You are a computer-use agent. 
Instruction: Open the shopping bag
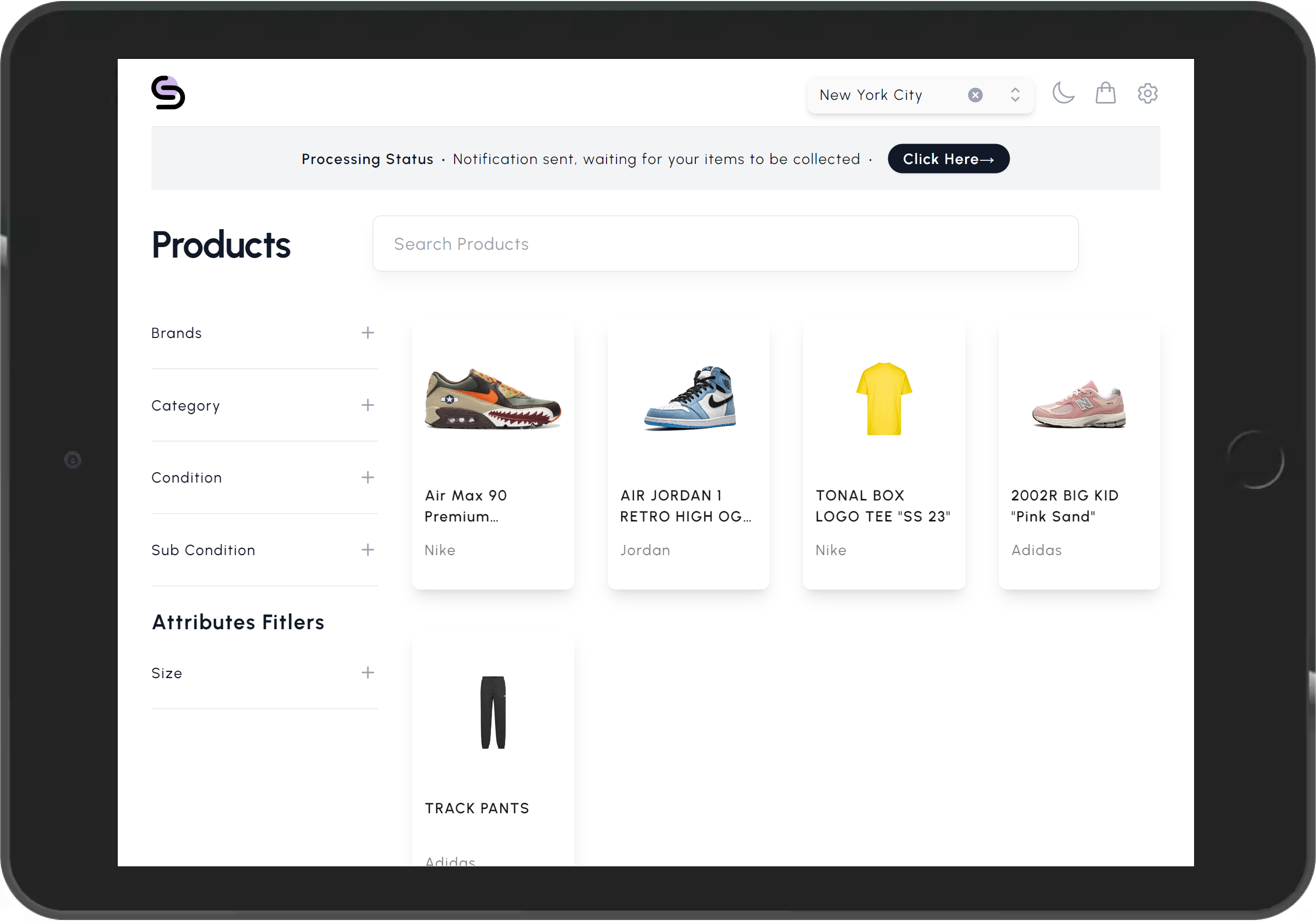pos(1106,93)
